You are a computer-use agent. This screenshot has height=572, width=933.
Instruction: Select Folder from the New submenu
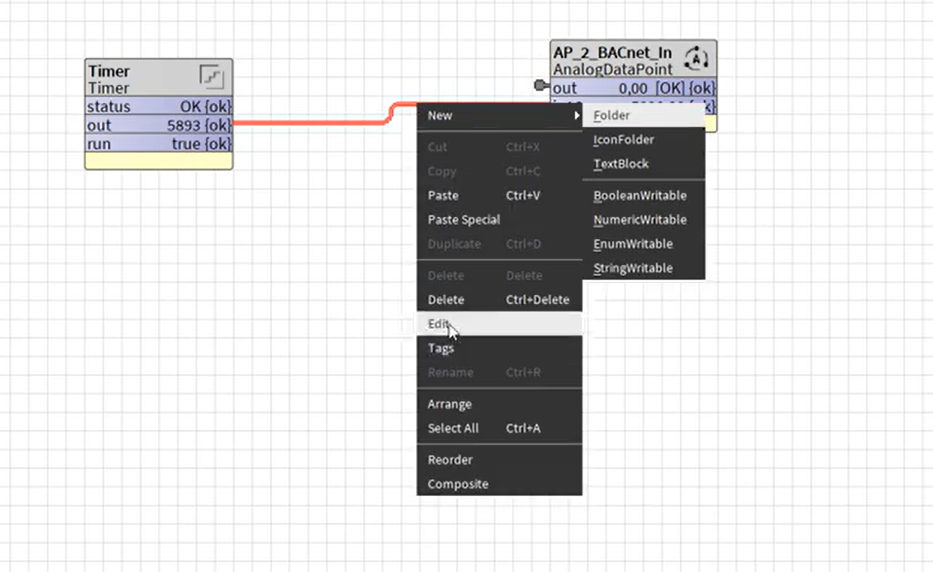(x=612, y=116)
